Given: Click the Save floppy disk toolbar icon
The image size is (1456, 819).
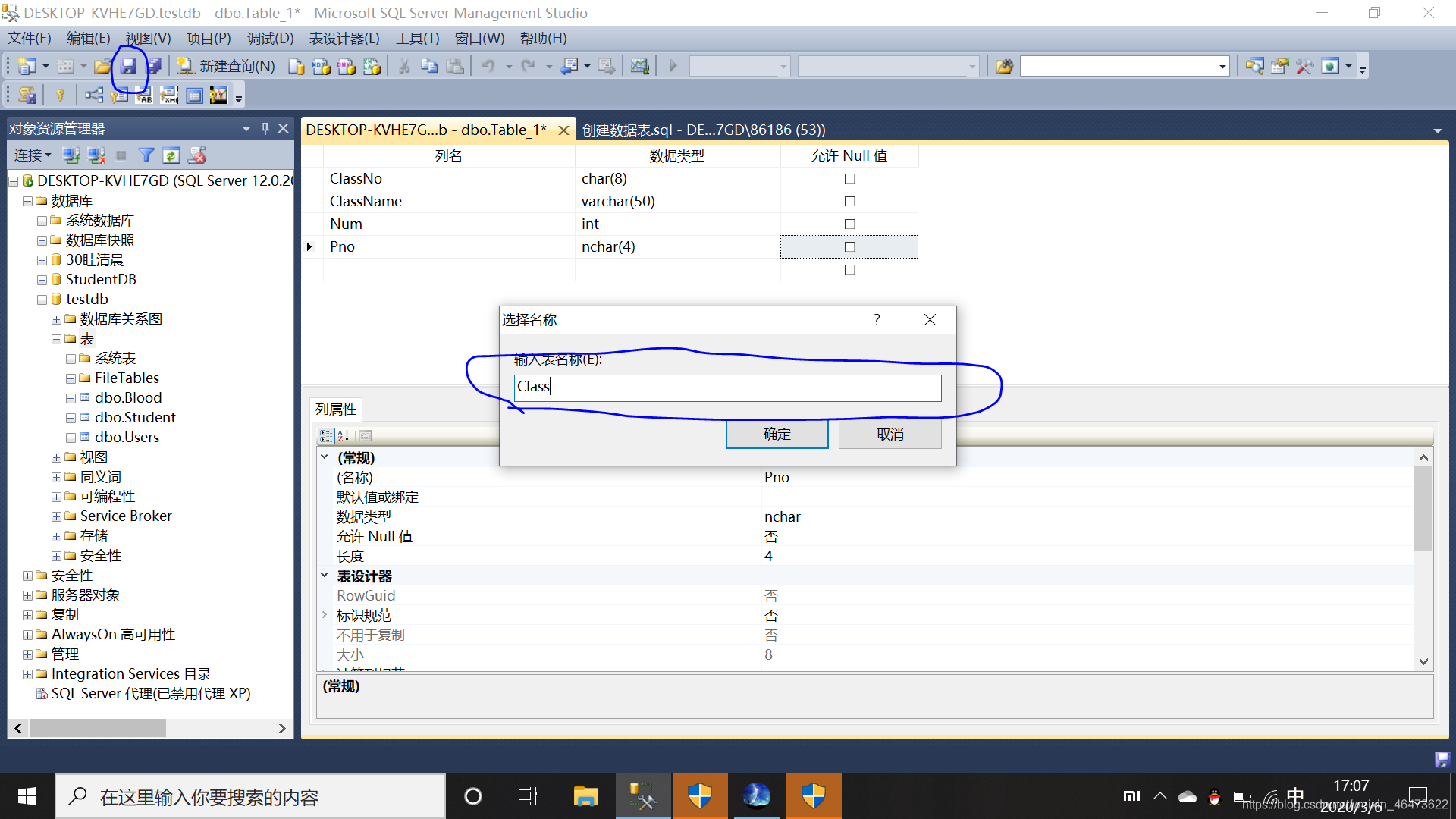Looking at the screenshot, I should click(128, 67).
